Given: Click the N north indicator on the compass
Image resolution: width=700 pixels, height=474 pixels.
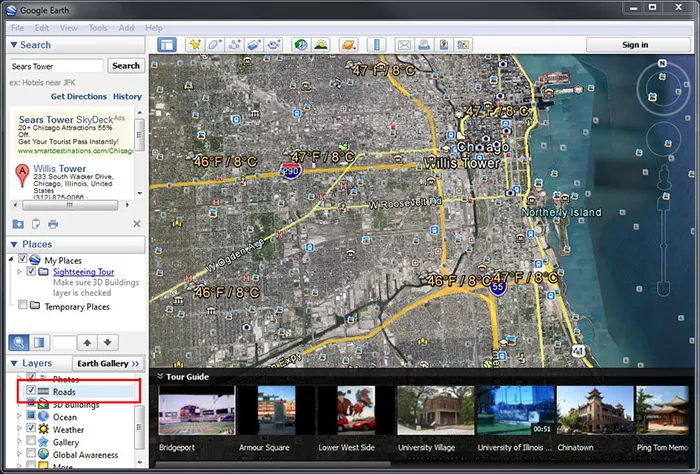Looking at the screenshot, I should coord(662,64).
